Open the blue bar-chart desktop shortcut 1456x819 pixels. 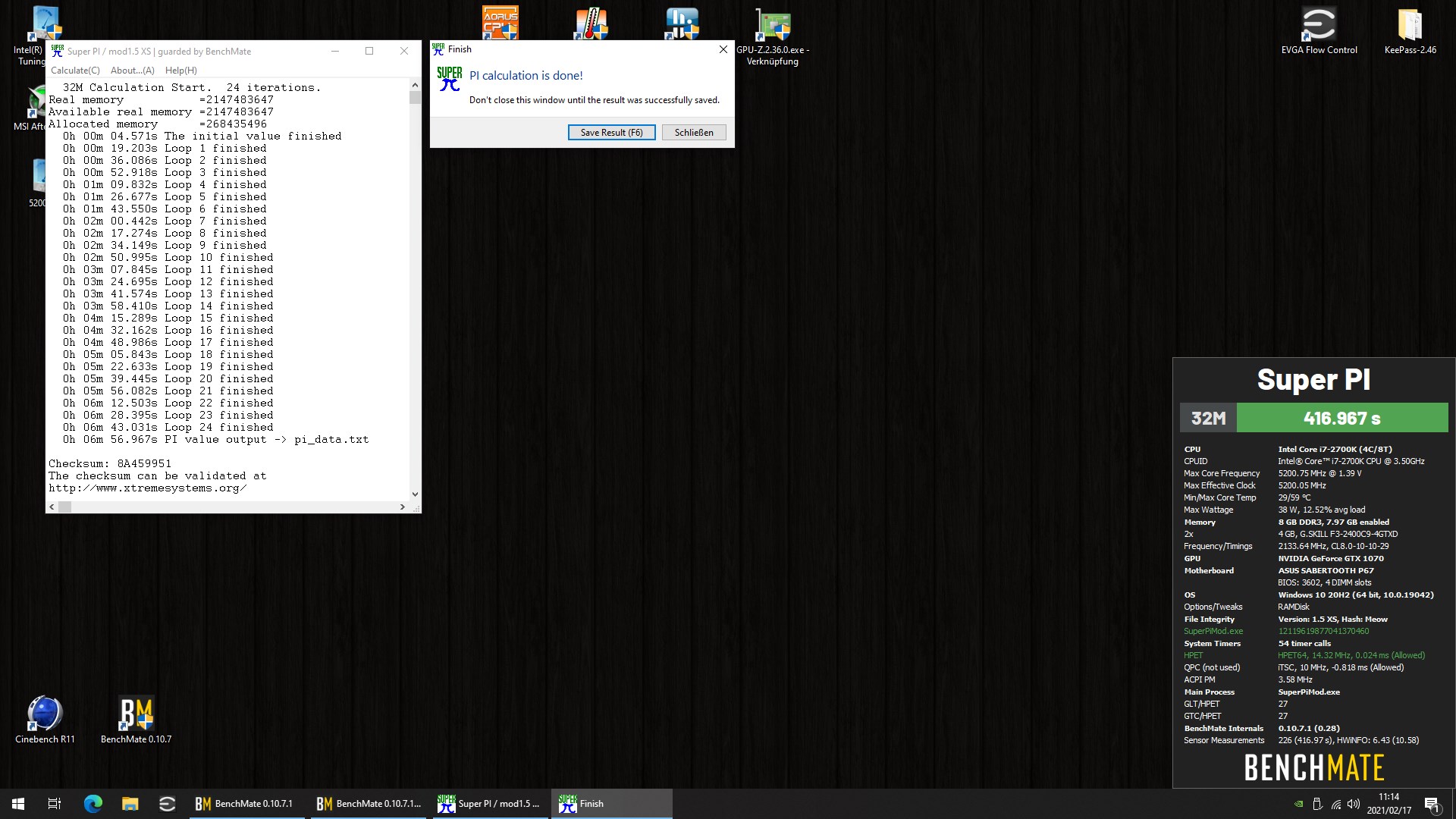[x=682, y=24]
